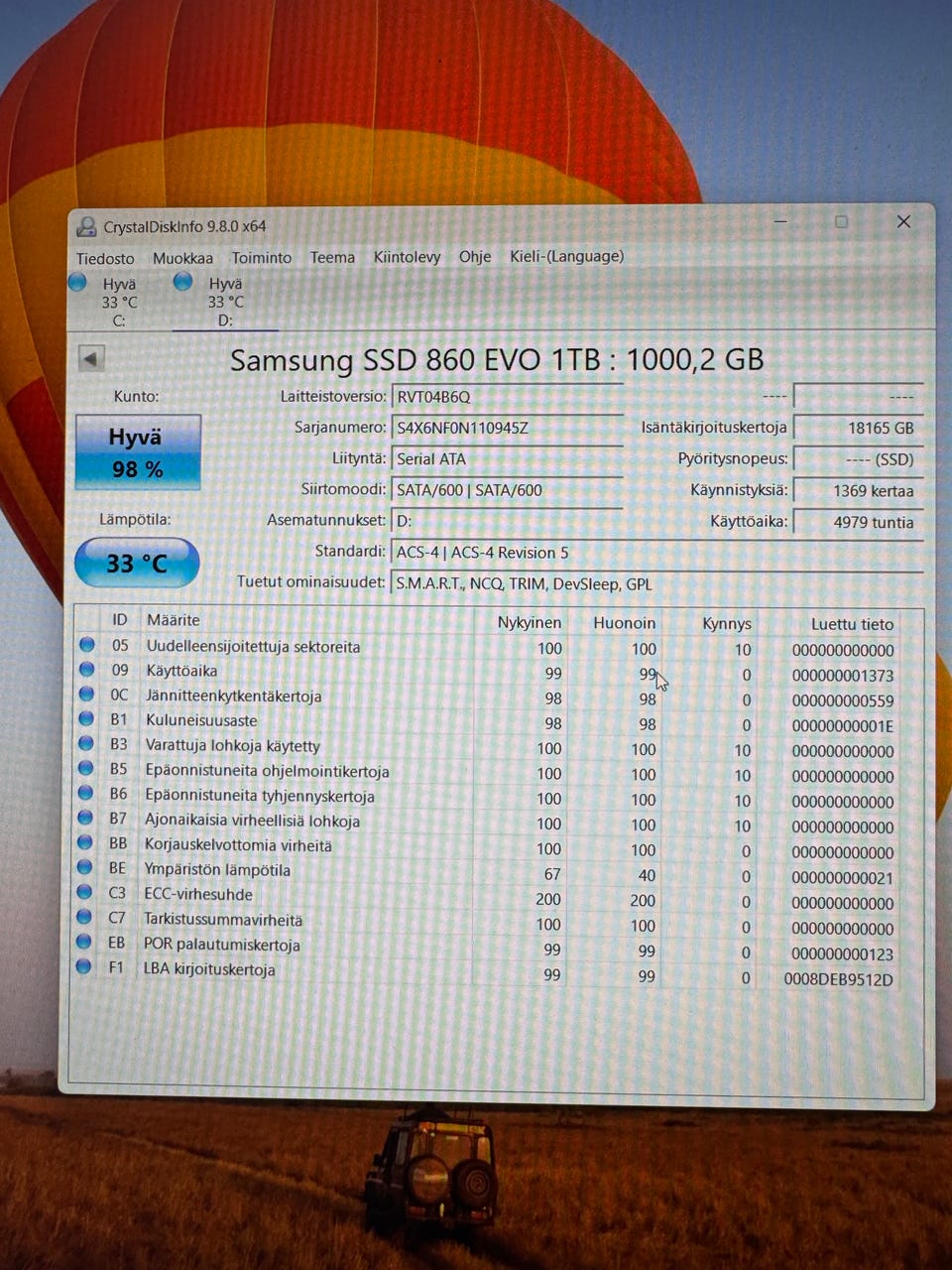Viewport: 952px width, 1270px height.
Task: Click the Isäntäkirjoituskertoja value 18165 GB
Action: click(859, 428)
